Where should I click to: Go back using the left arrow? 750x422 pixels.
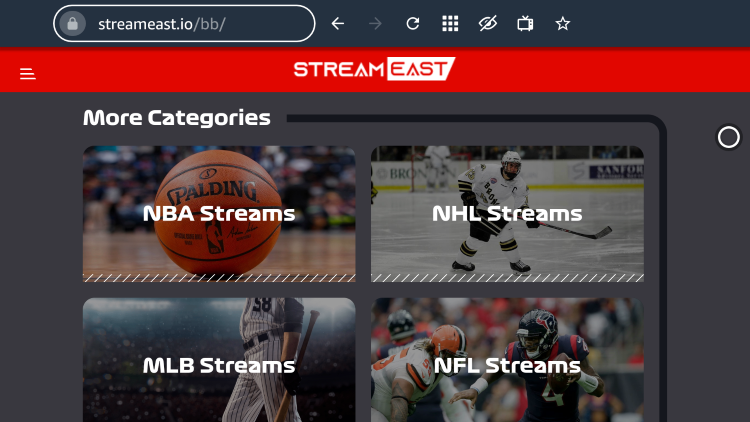point(338,23)
